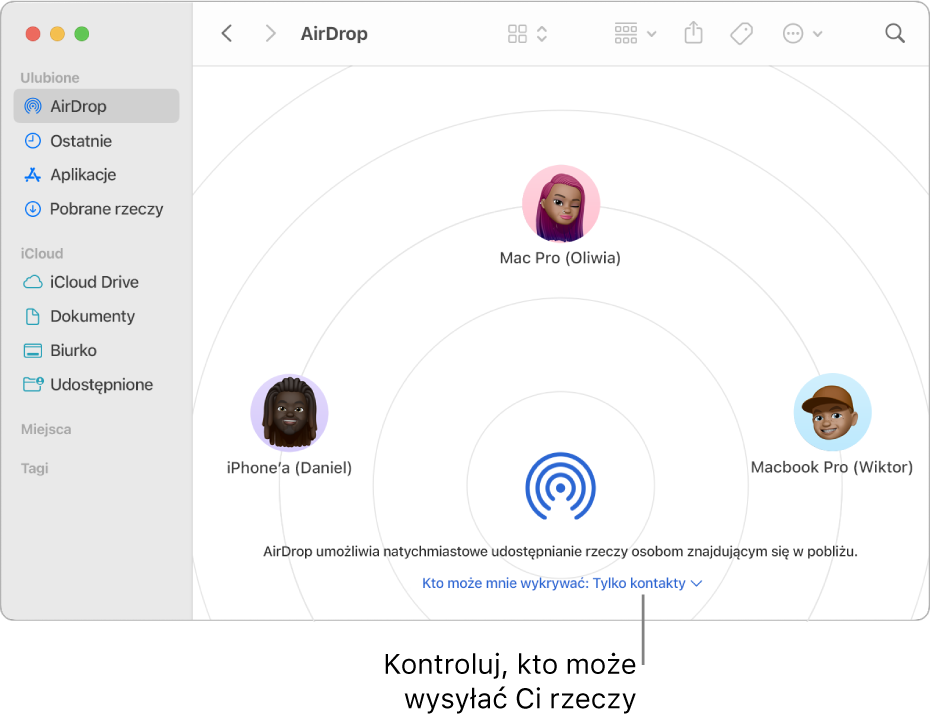The height and width of the screenshot is (721, 931).
Task: Open Finder search magnifier
Action: [x=895, y=33]
